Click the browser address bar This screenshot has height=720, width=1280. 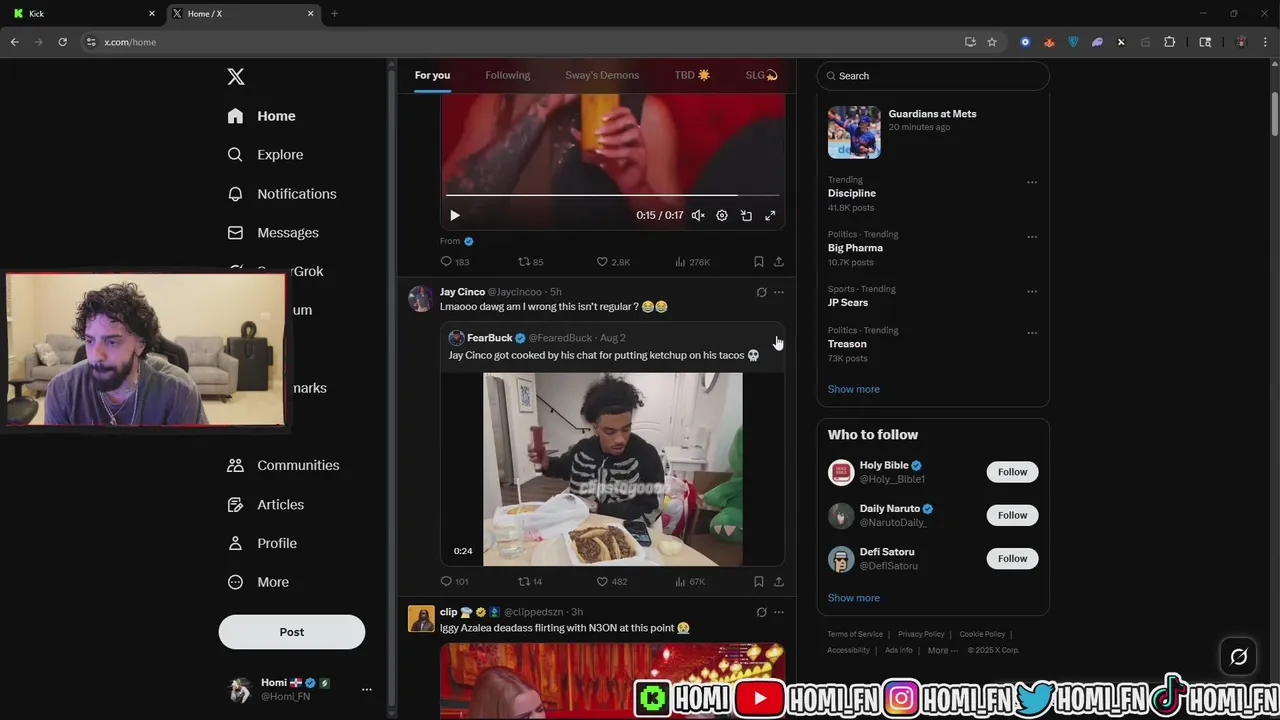pos(520,42)
